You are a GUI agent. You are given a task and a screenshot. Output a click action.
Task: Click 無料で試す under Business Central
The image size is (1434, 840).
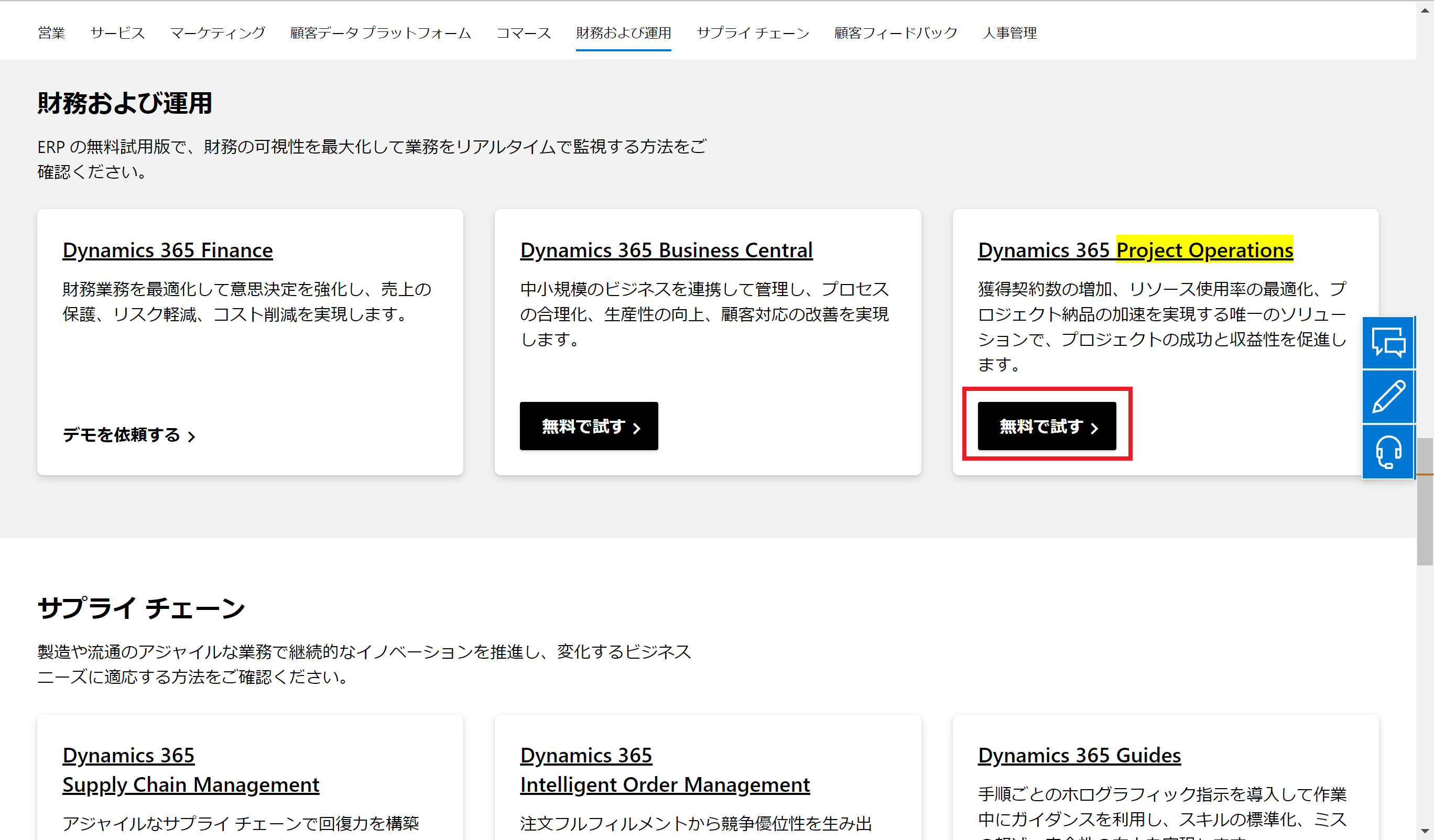(589, 426)
